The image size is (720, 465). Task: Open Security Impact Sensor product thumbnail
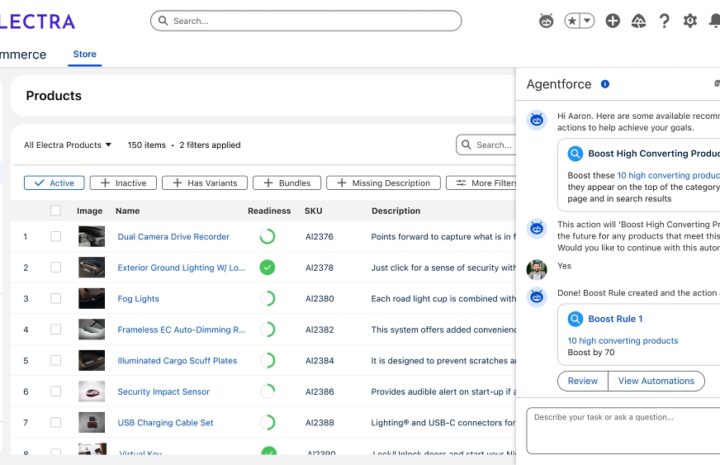coord(91,392)
